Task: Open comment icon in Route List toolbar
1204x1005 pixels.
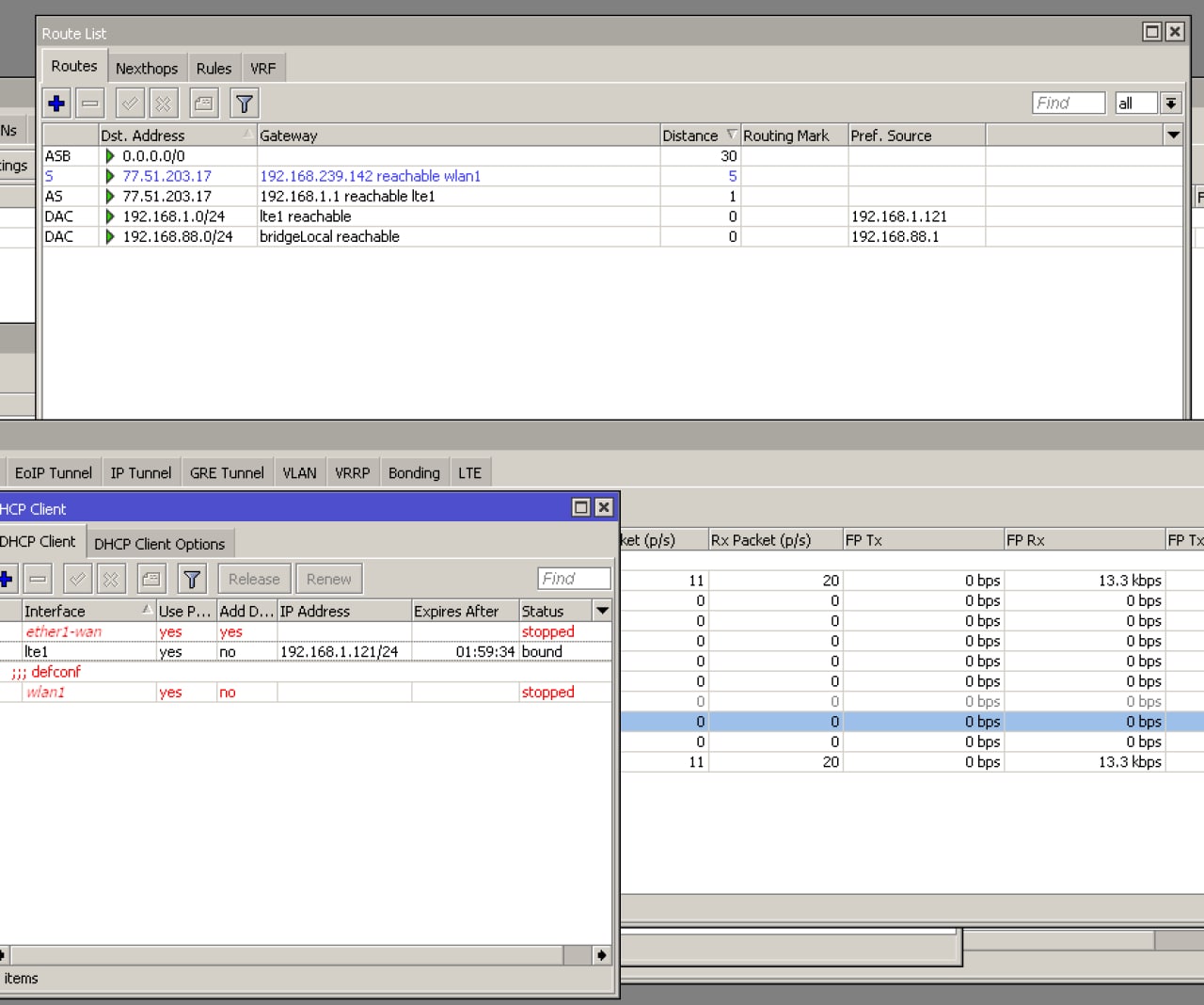Action: [204, 104]
